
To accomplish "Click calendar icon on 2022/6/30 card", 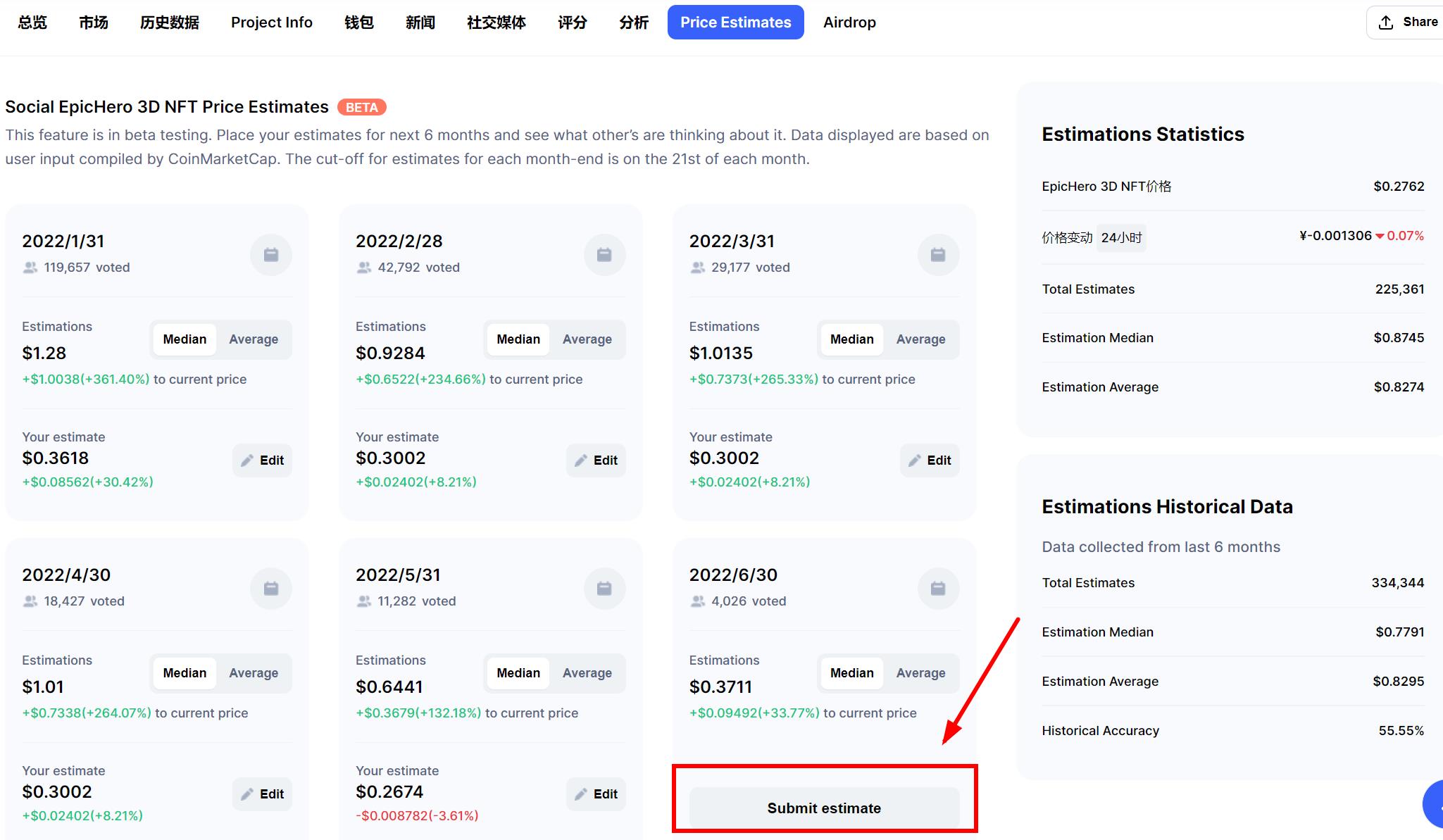I will click(938, 589).
